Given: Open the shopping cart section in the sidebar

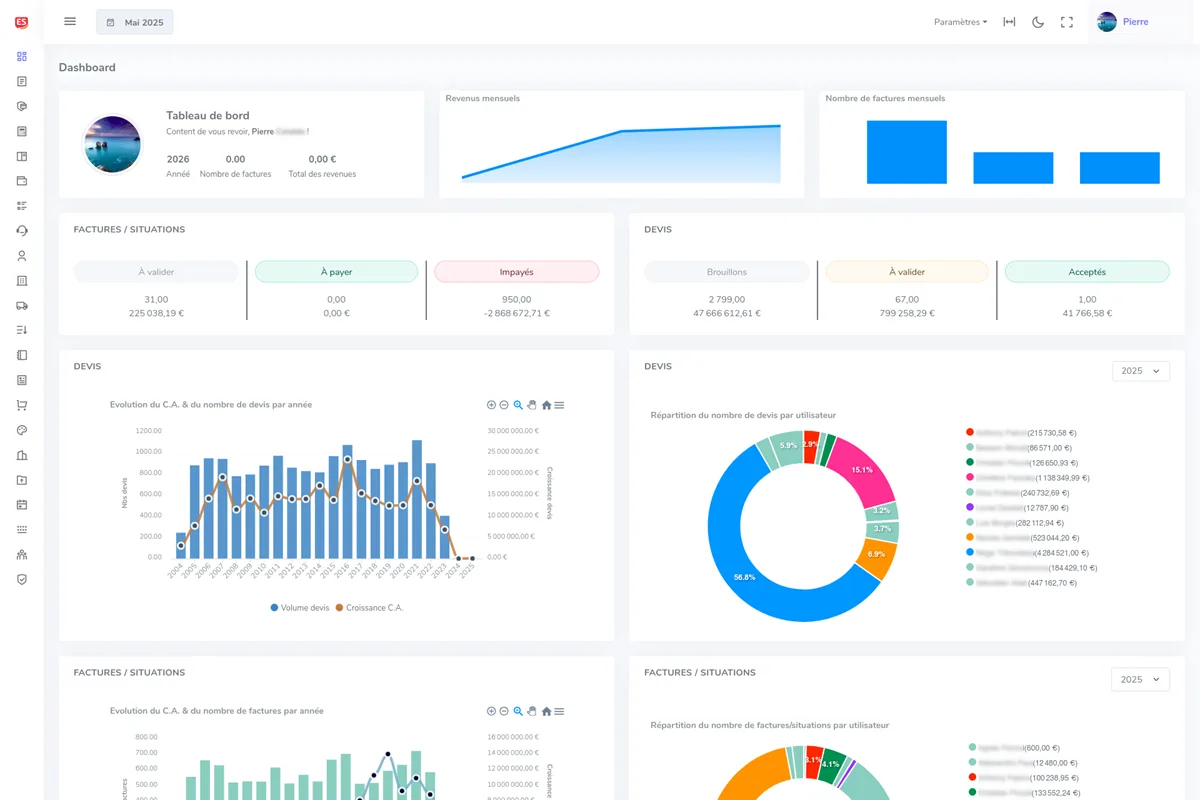Looking at the screenshot, I should pos(21,405).
